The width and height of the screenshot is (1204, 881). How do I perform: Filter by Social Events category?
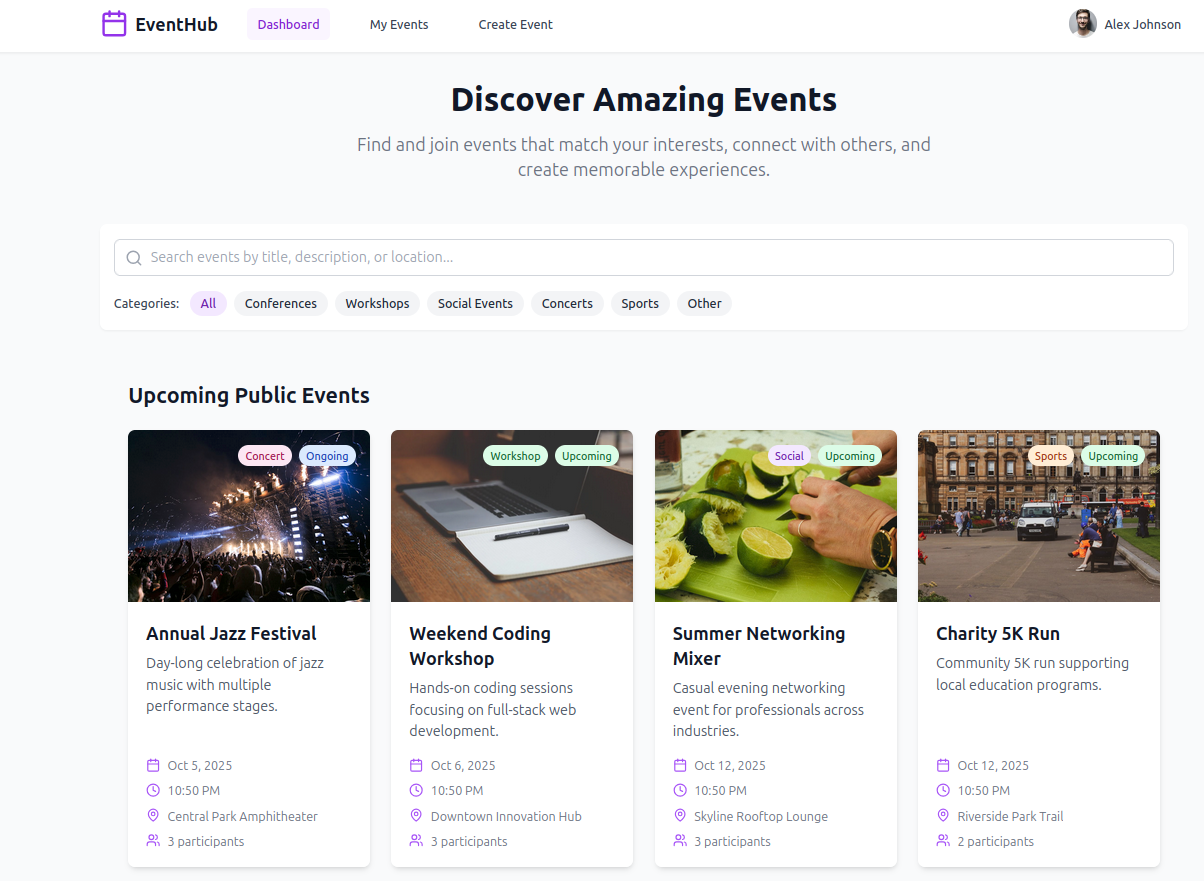[x=475, y=304]
